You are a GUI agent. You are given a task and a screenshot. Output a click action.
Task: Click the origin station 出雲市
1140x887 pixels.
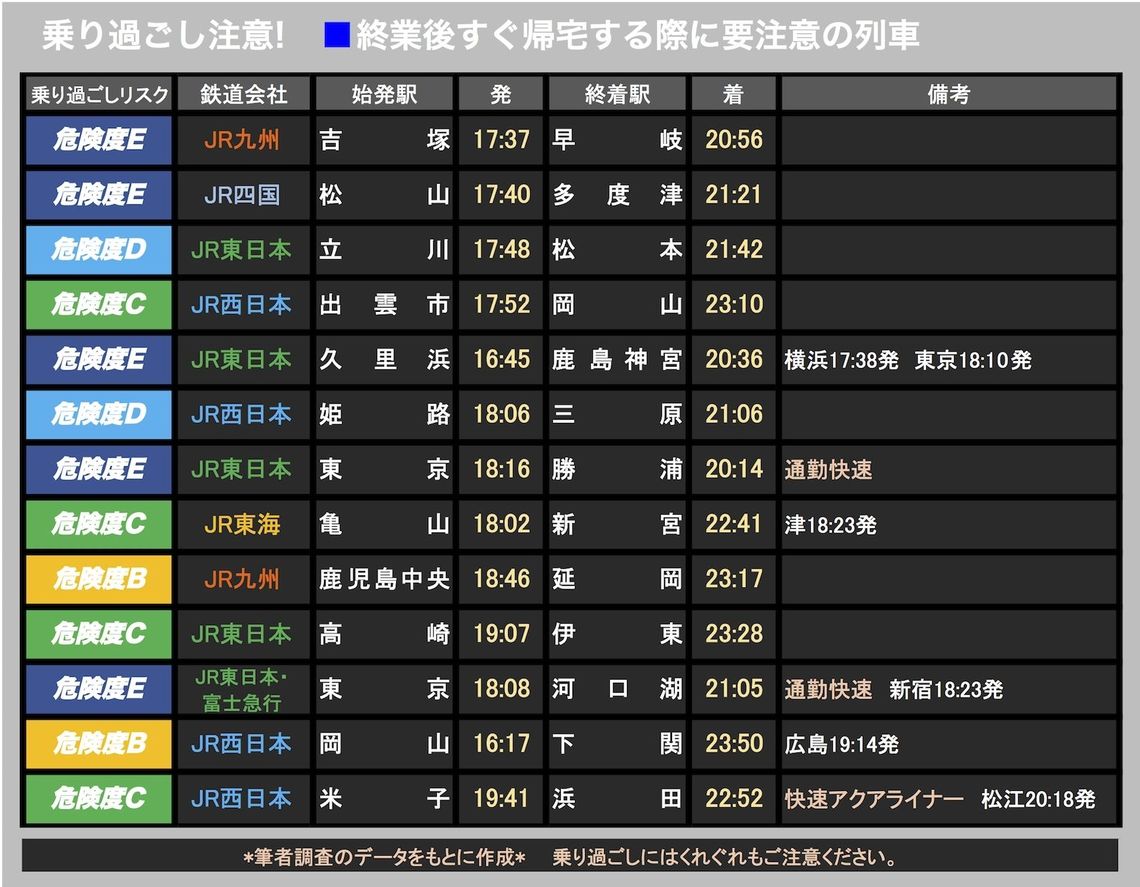click(384, 305)
